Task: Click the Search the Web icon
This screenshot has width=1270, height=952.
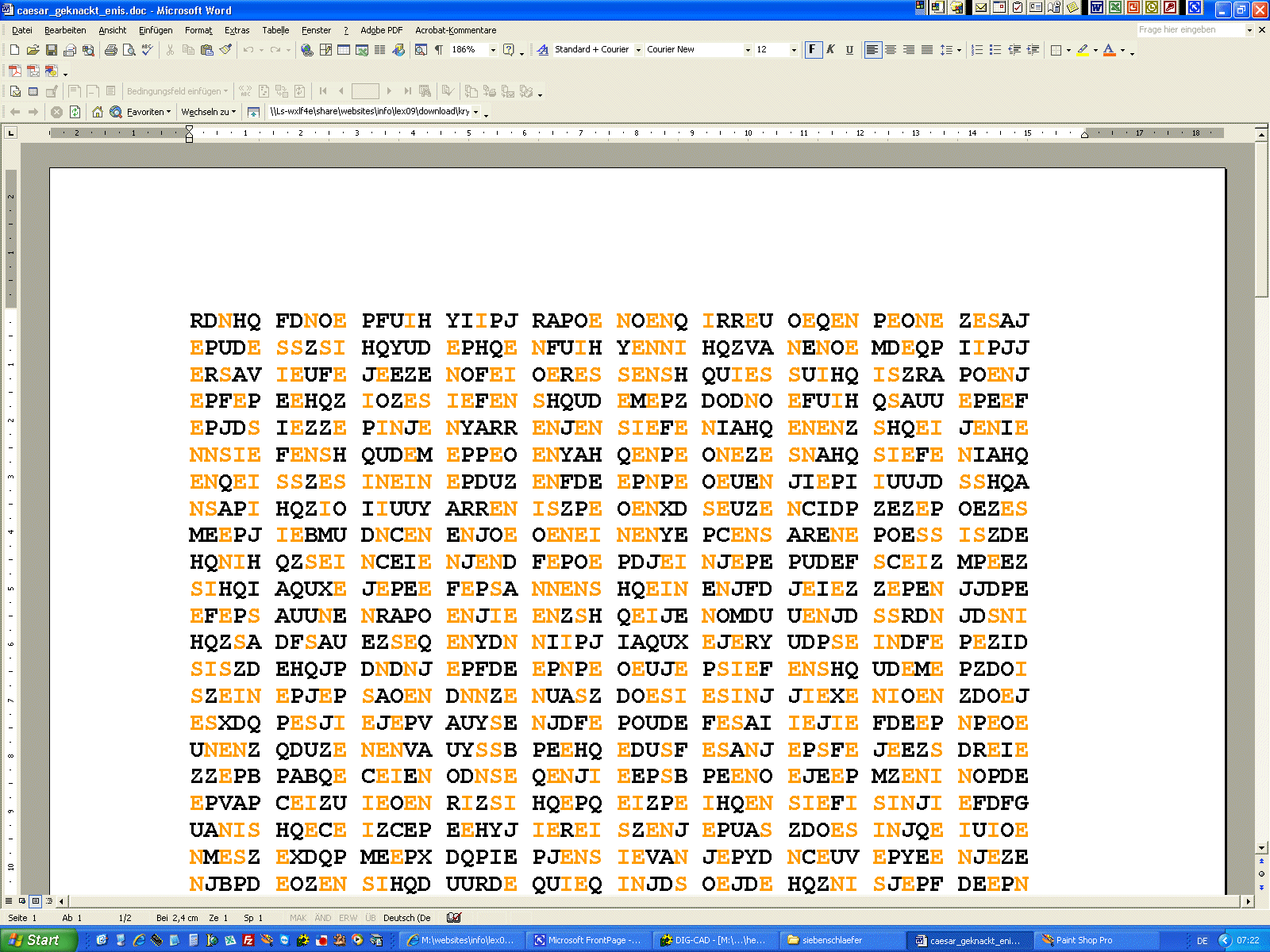Action: point(115,112)
